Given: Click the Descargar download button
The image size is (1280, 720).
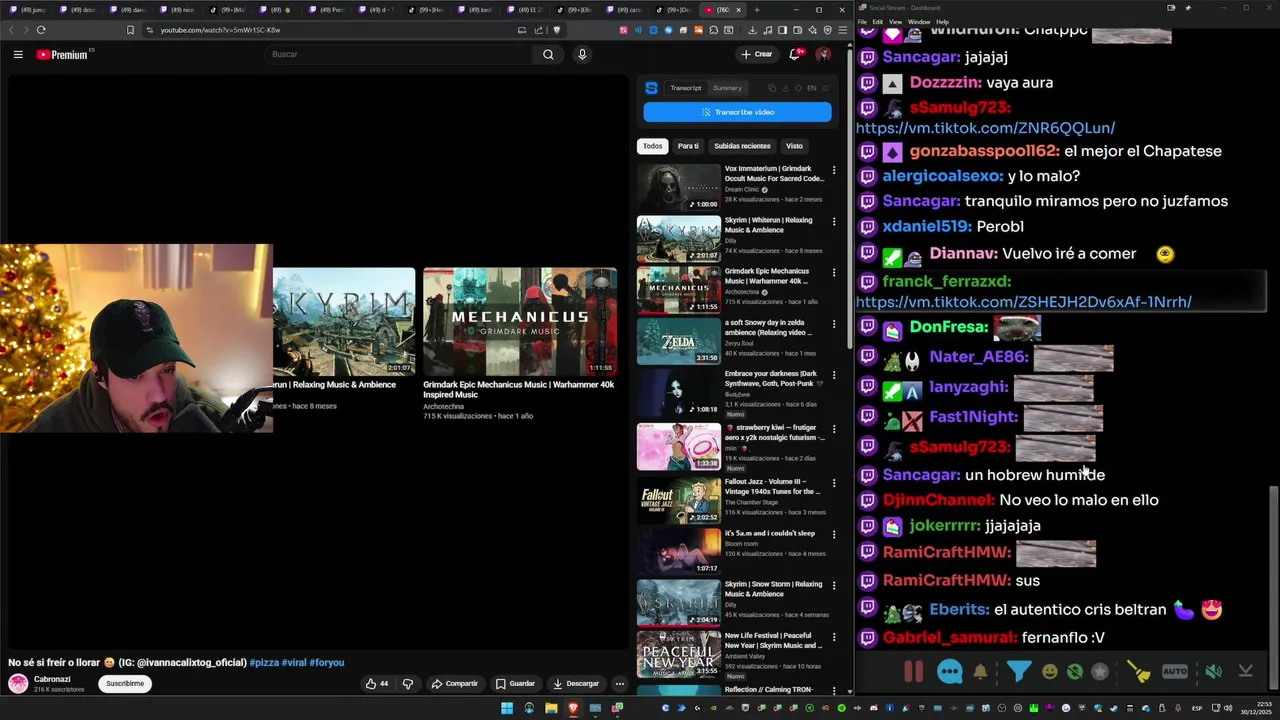Looking at the screenshot, I should coord(576,684).
